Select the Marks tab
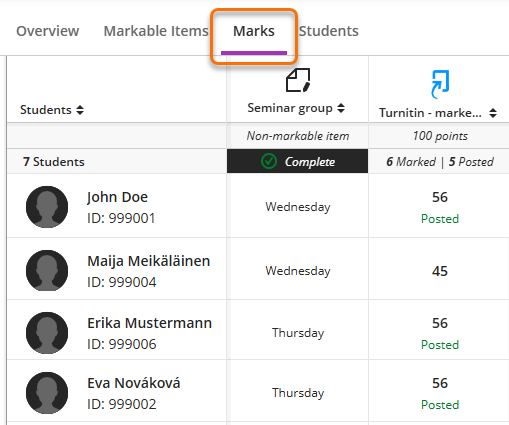Viewport: 509px width, 425px height. [x=254, y=31]
